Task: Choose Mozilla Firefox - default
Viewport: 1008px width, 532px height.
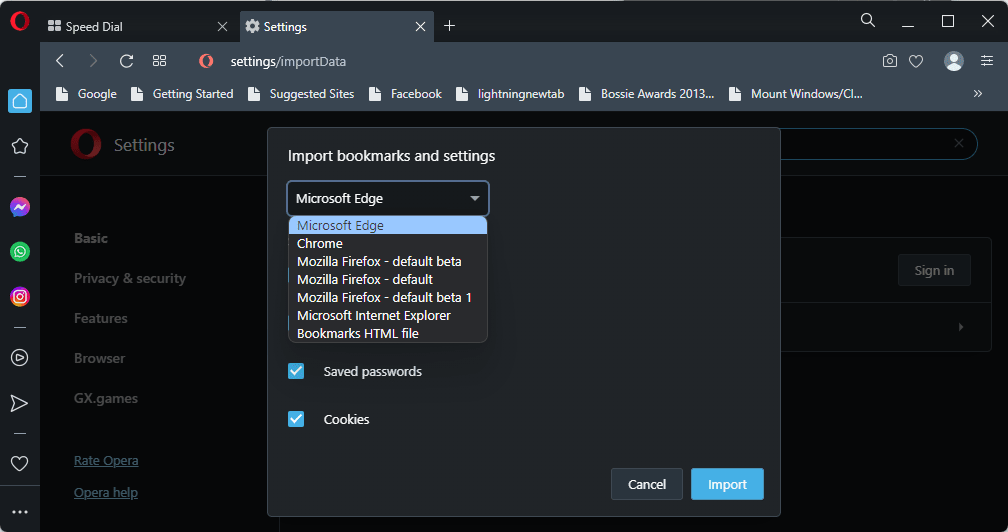Action: click(x=388, y=279)
